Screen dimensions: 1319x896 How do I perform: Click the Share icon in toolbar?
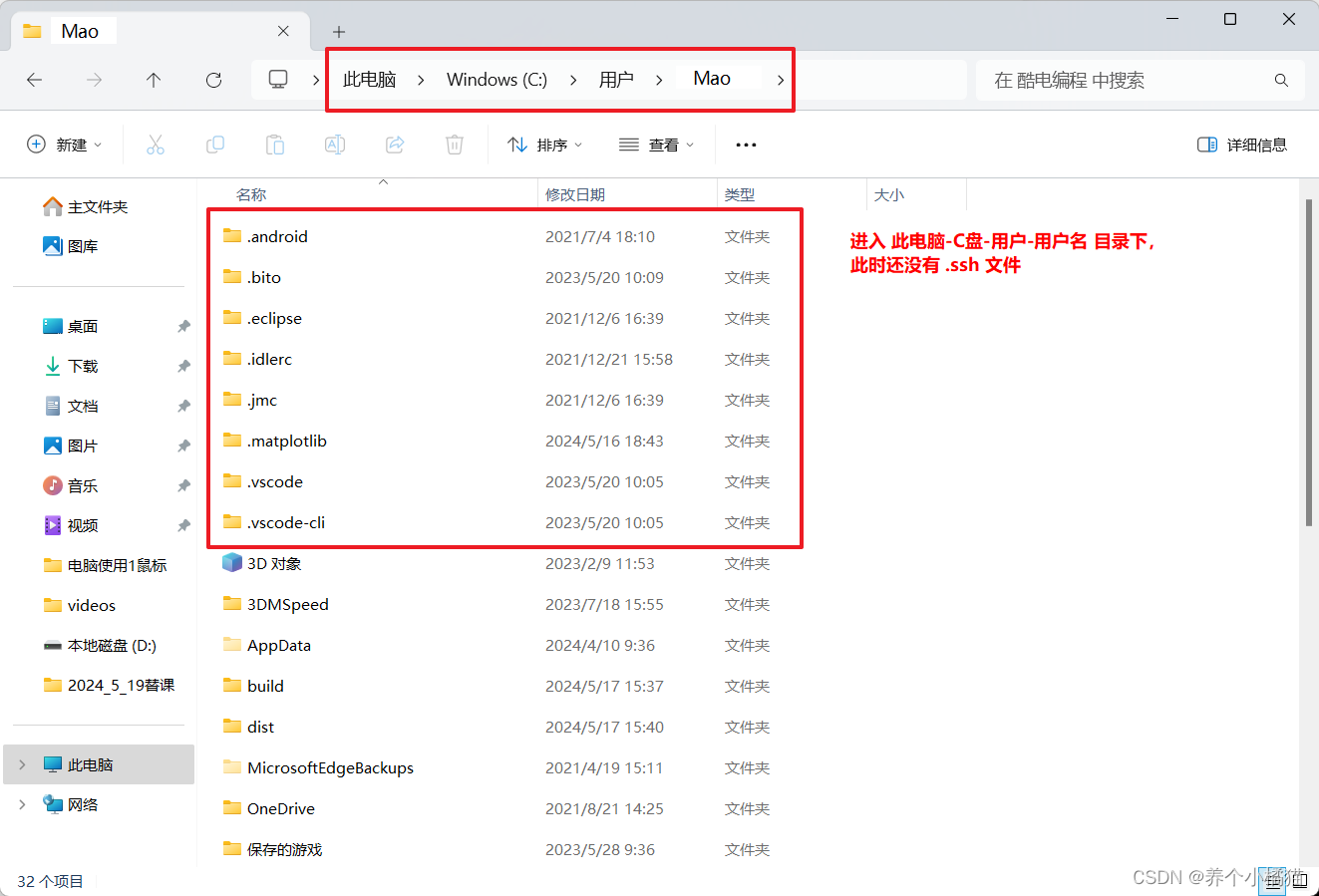click(395, 145)
